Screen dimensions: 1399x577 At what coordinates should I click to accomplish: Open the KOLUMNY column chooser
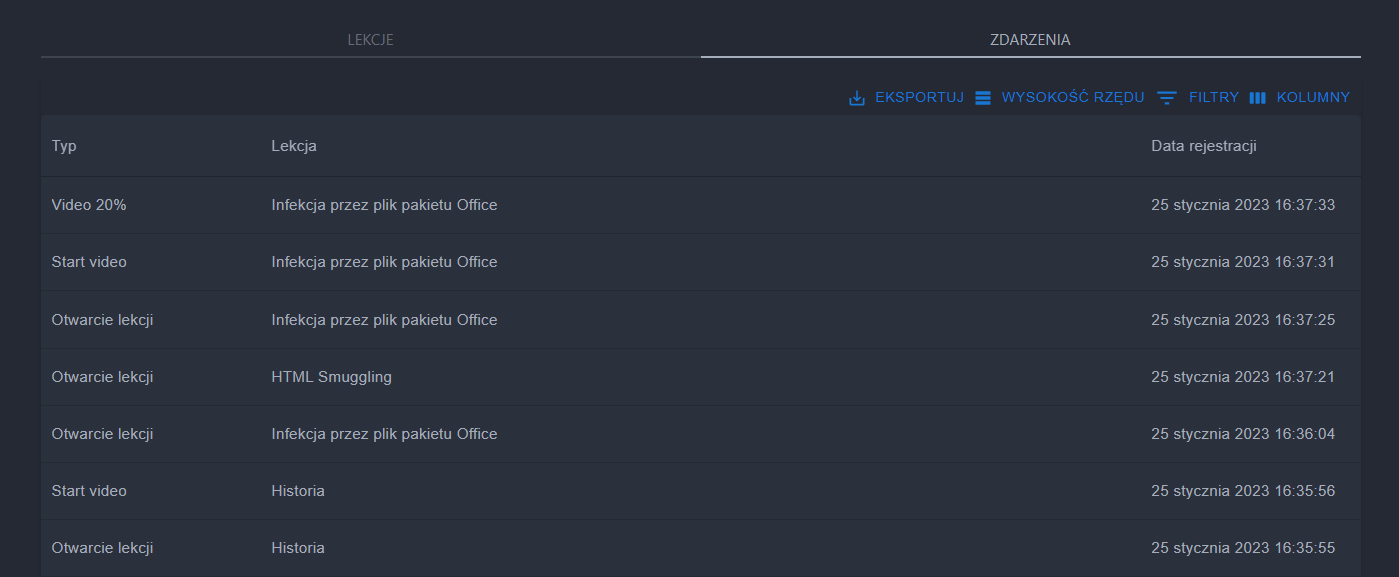1313,98
